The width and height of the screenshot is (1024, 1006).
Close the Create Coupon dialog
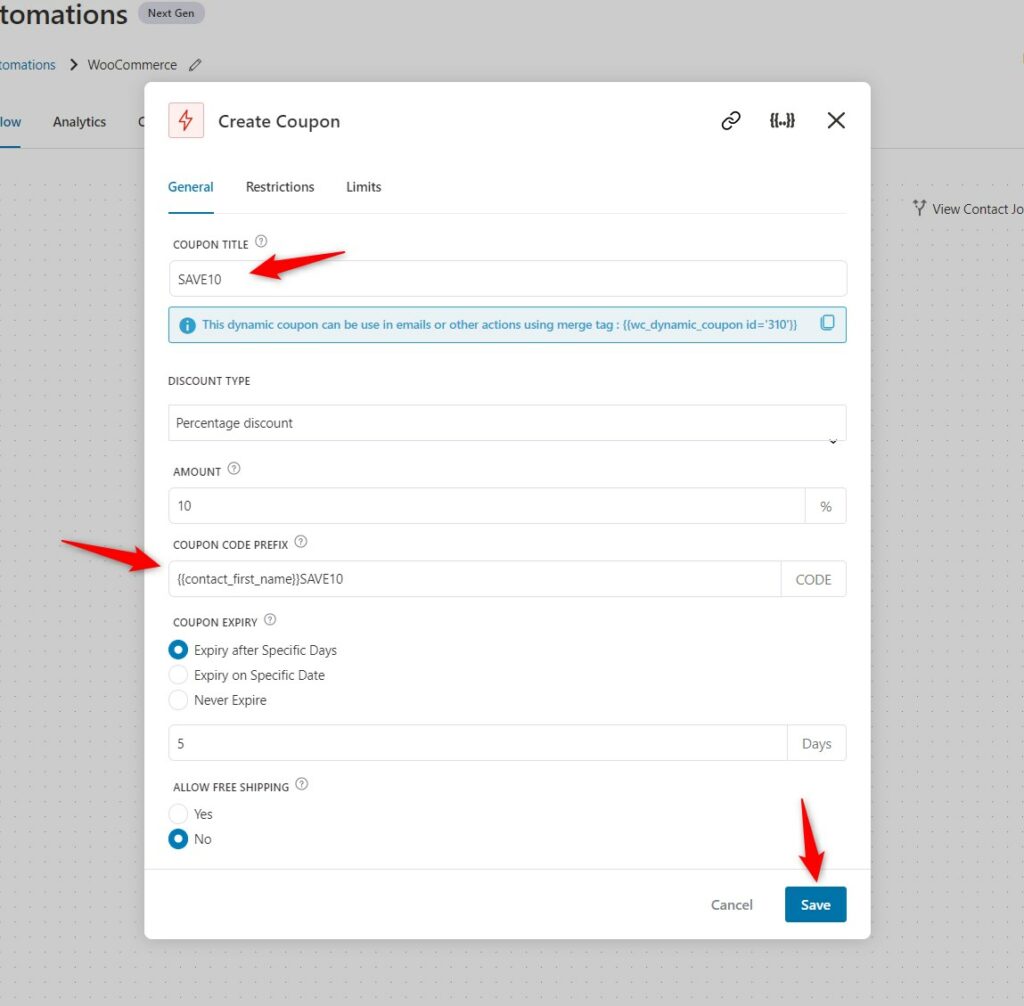(x=836, y=121)
